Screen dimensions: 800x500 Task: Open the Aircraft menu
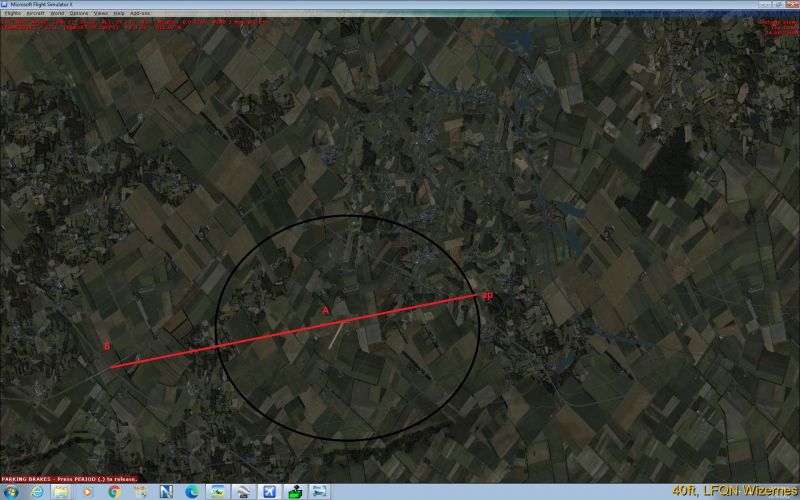(36, 13)
